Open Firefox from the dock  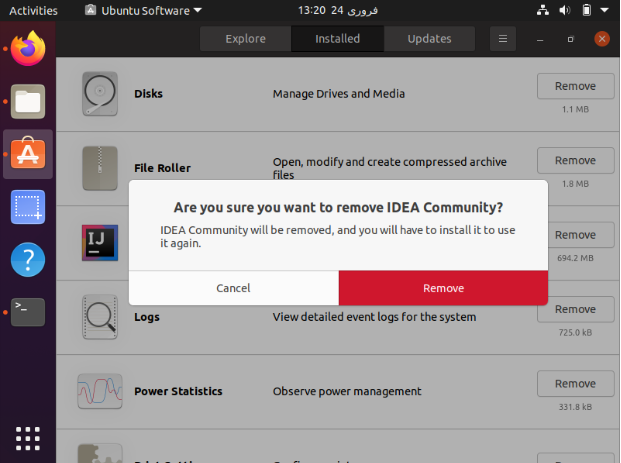tap(28, 49)
